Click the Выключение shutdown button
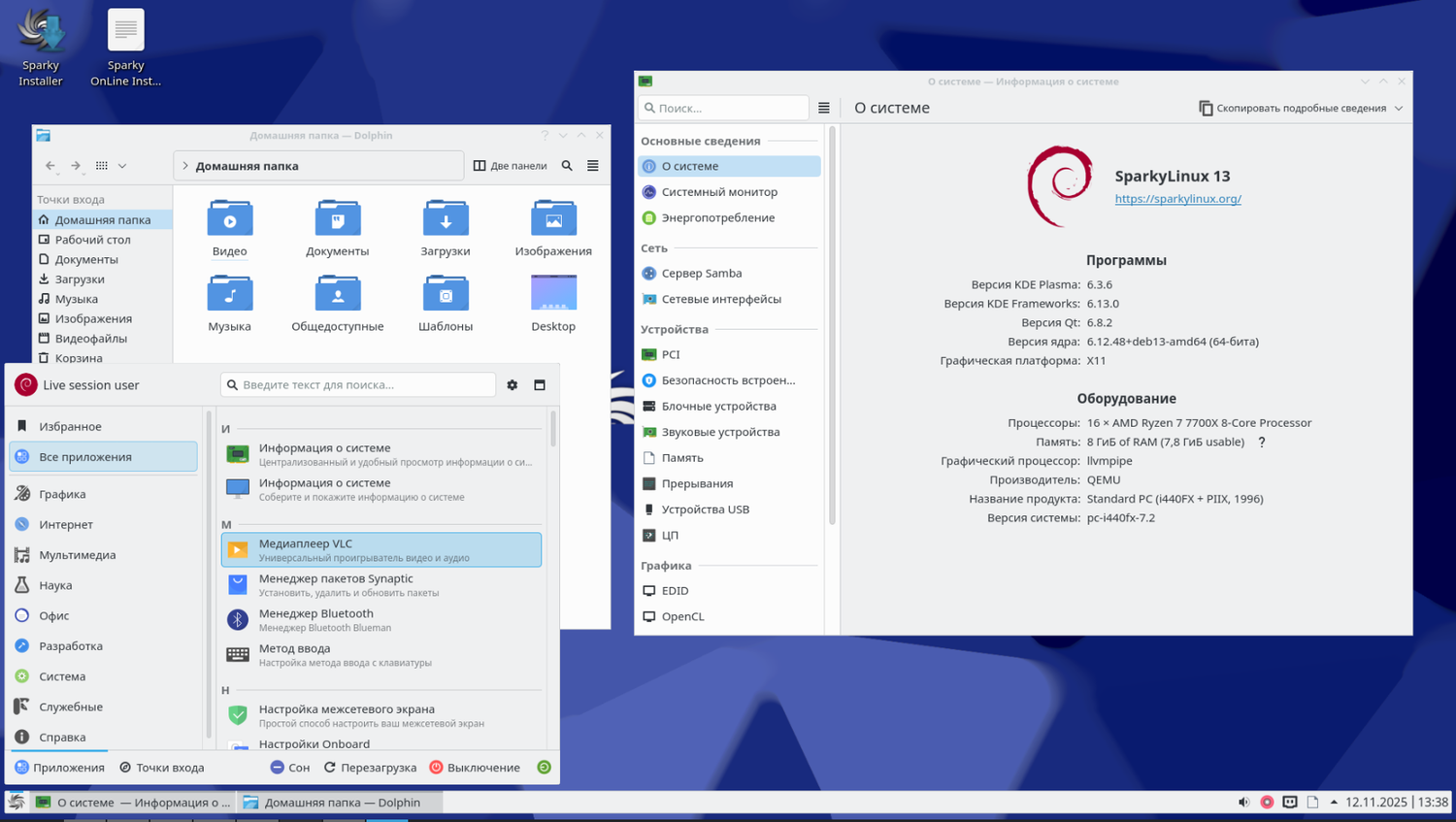Image resolution: width=1456 pixels, height=822 pixels. (475, 767)
